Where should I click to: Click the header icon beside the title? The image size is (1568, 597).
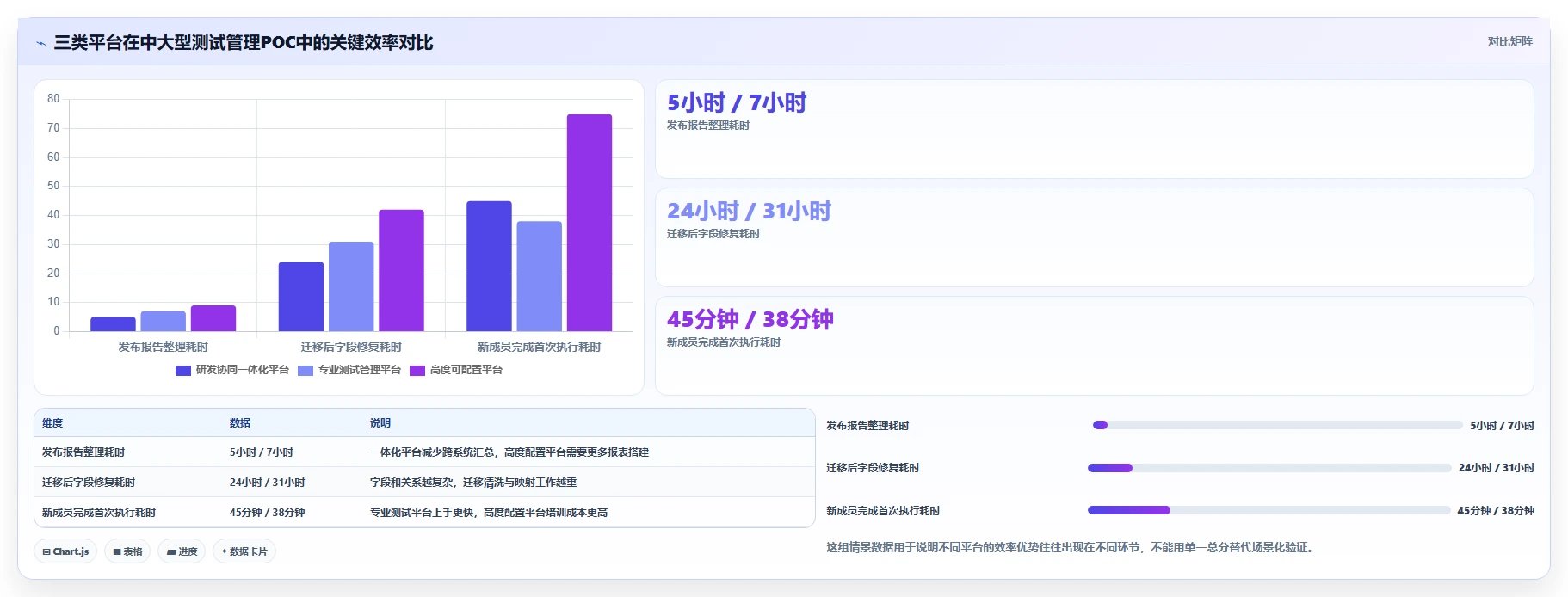(40, 43)
